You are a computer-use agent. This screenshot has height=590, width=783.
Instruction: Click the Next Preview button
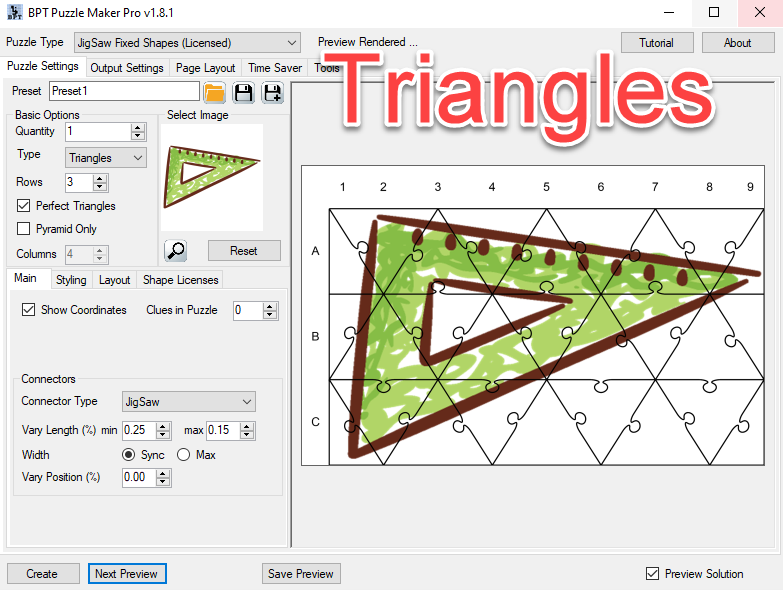point(126,574)
